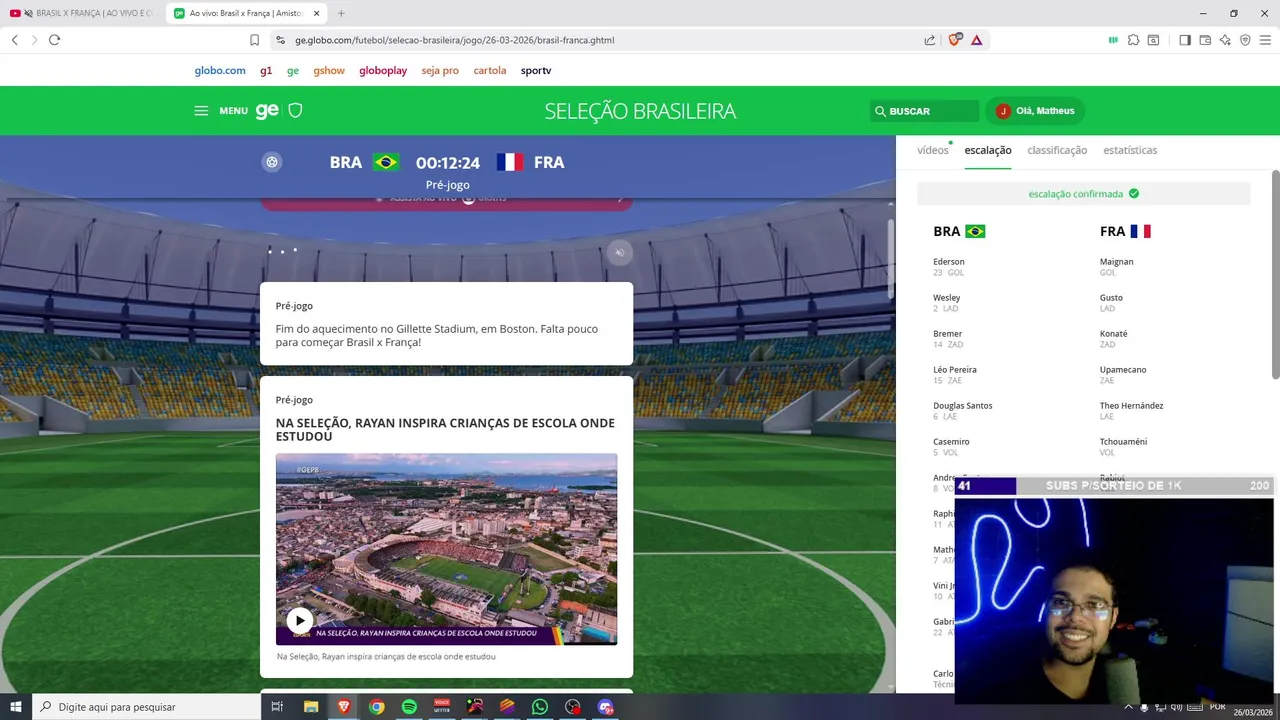Screen dimensions: 1280x720
Task: Open Brave Rewards triangle icon
Action: 976,40
